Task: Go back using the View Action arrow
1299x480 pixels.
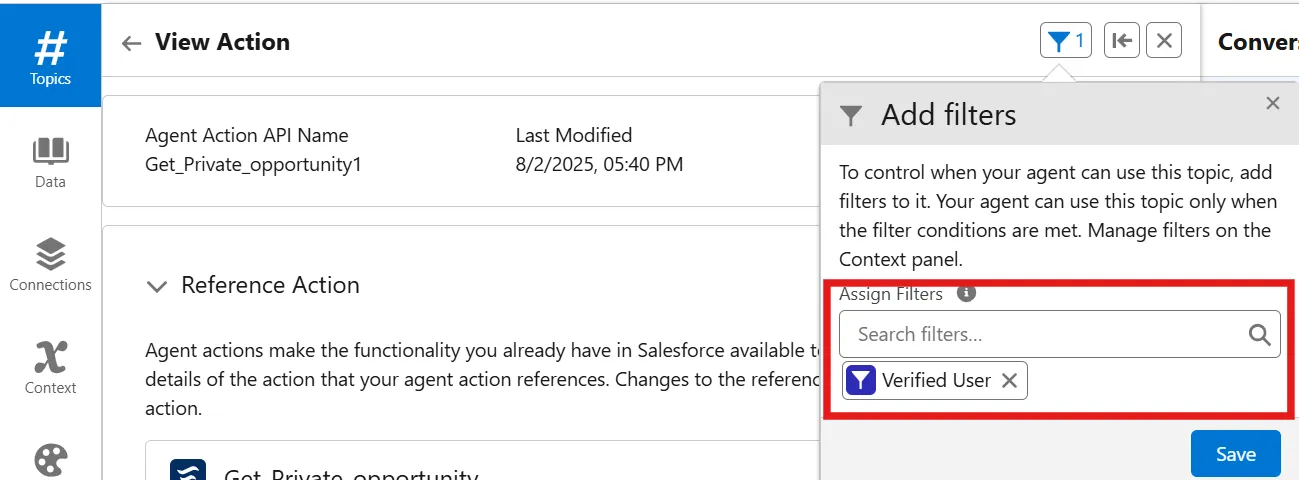Action: point(131,43)
